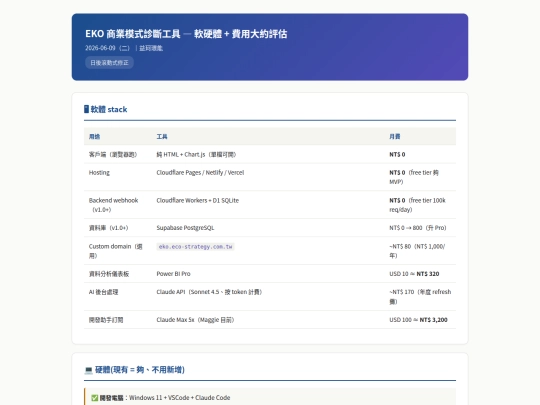
Task: Click the Backend webhook row label
Action: coord(113,205)
